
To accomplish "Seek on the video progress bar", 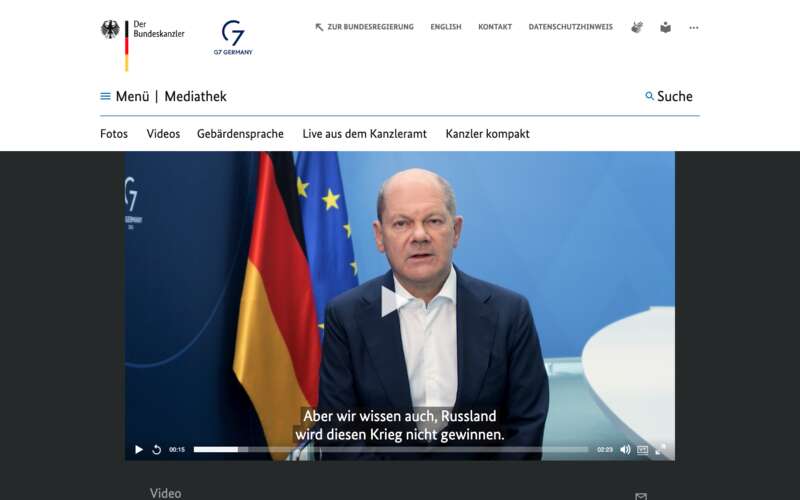I will [391, 449].
